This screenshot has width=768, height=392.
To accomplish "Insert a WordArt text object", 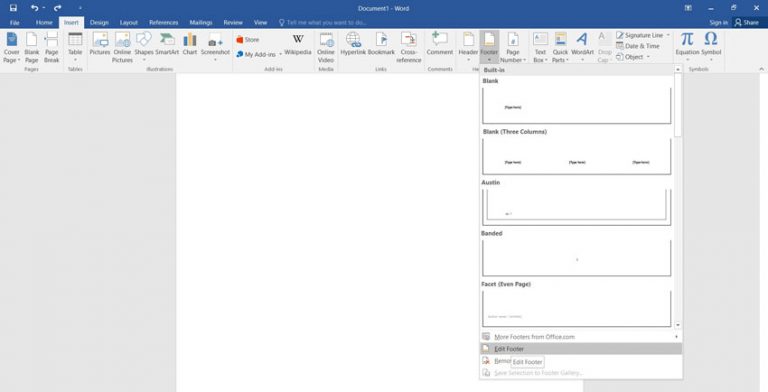I will [582, 47].
